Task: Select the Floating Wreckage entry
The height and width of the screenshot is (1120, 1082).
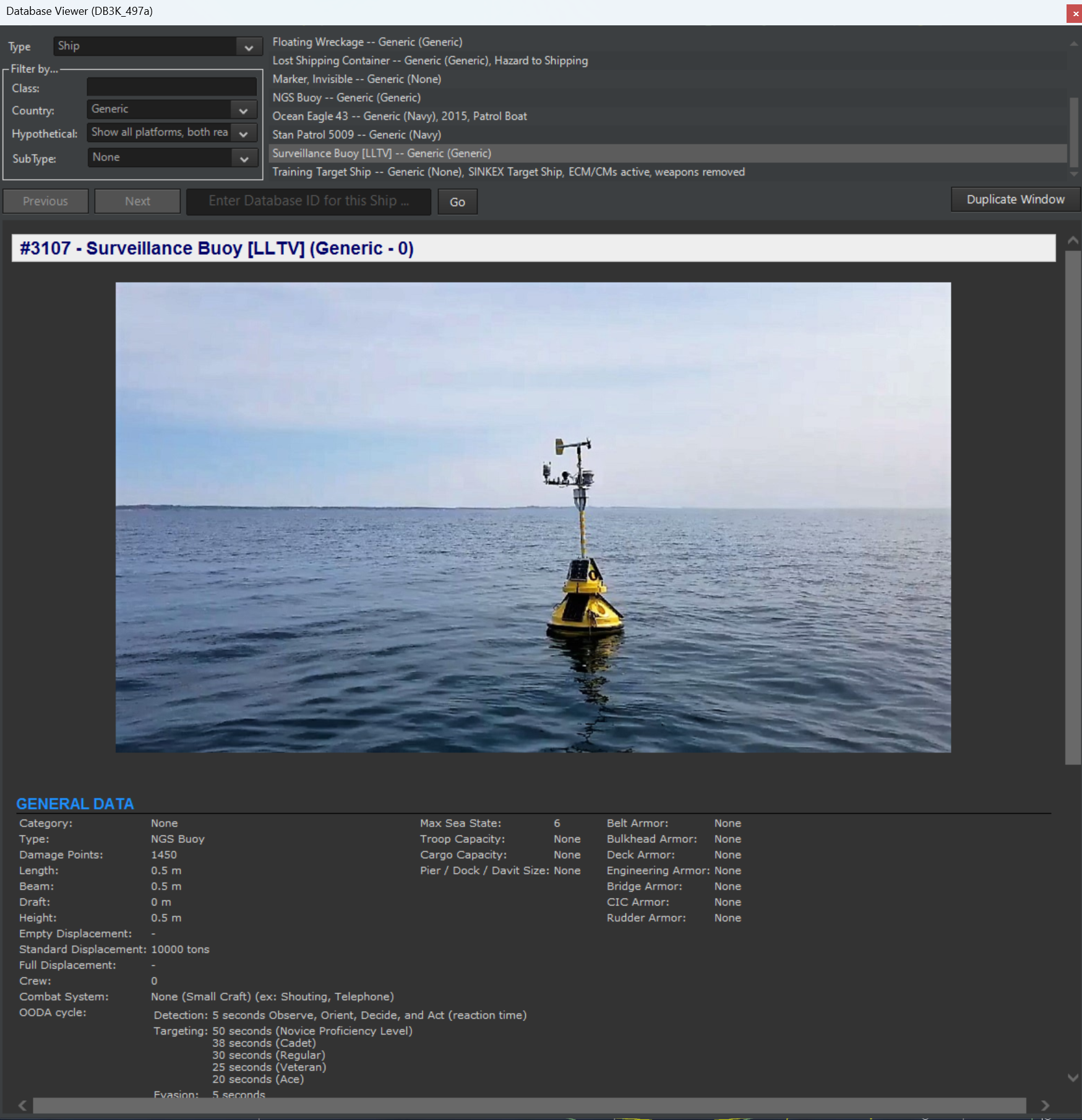Action: click(369, 42)
